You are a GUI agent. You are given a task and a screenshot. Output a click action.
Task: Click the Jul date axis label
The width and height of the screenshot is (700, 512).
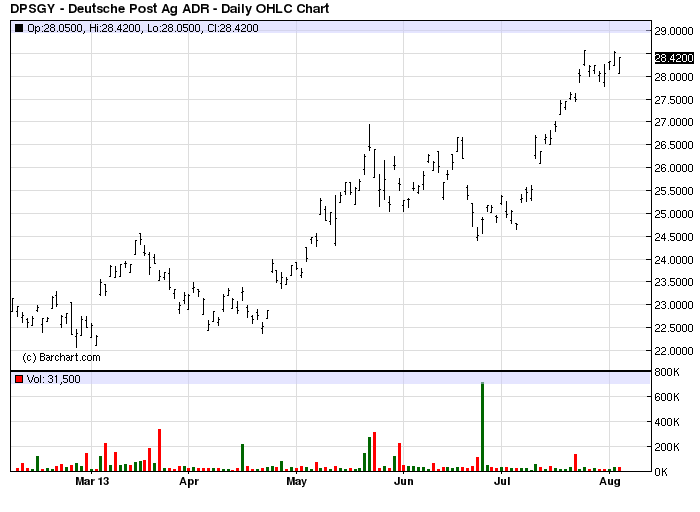pos(502,481)
